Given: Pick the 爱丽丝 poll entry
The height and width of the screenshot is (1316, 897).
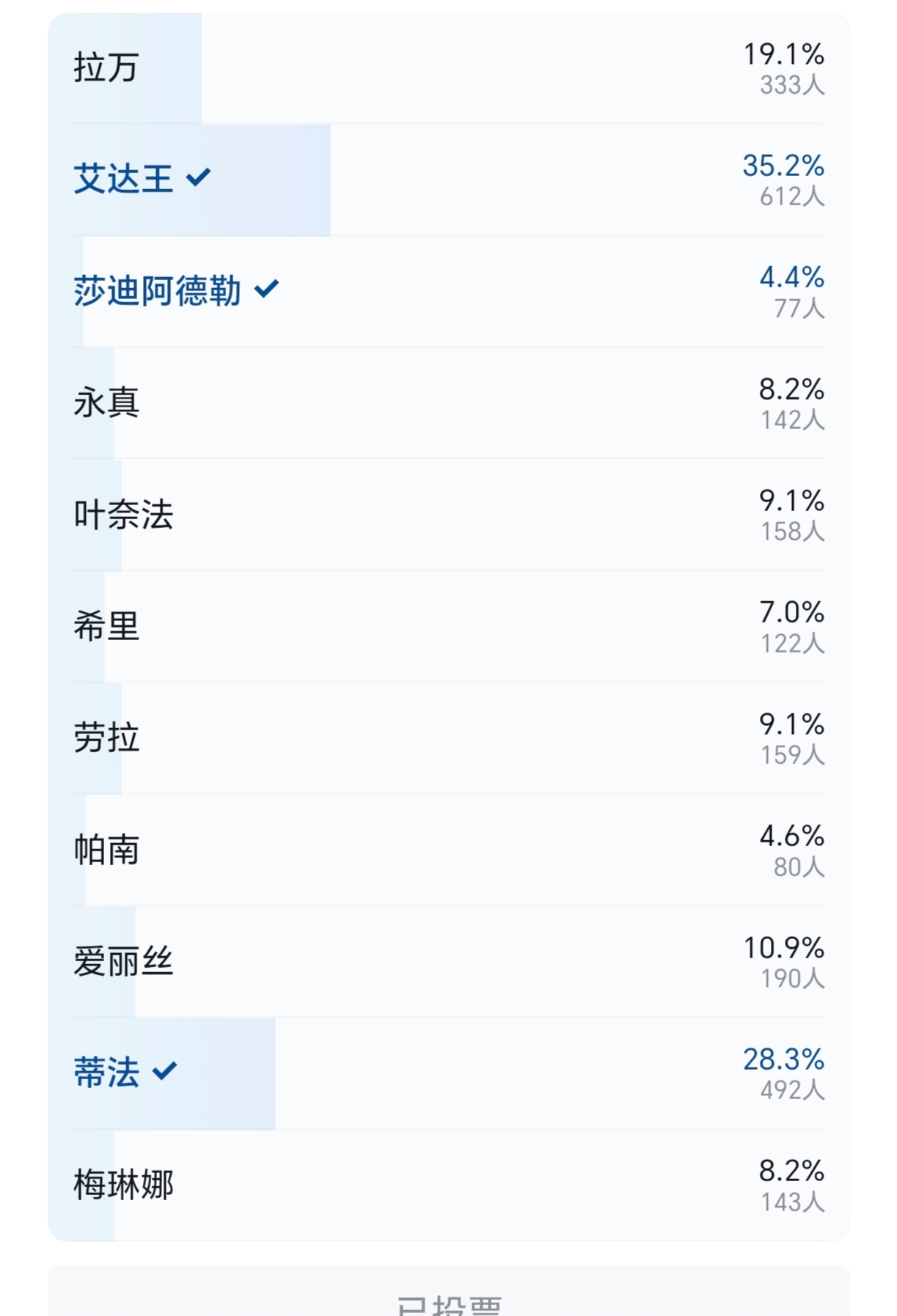Looking at the screenshot, I should click(449, 962).
